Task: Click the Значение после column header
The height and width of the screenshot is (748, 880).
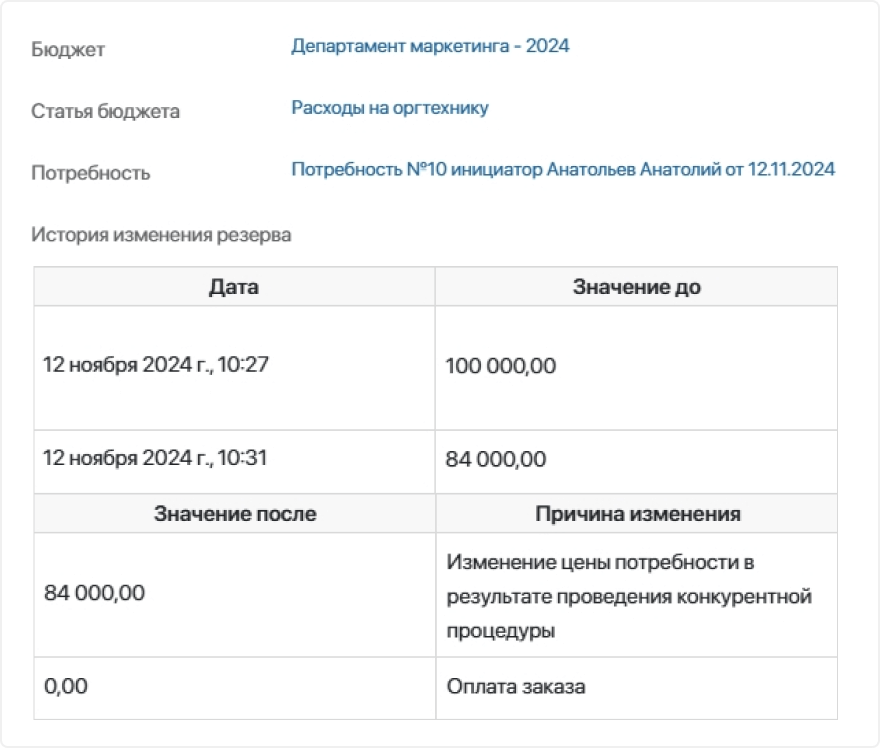Action: pyautogui.click(x=235, y=513)
